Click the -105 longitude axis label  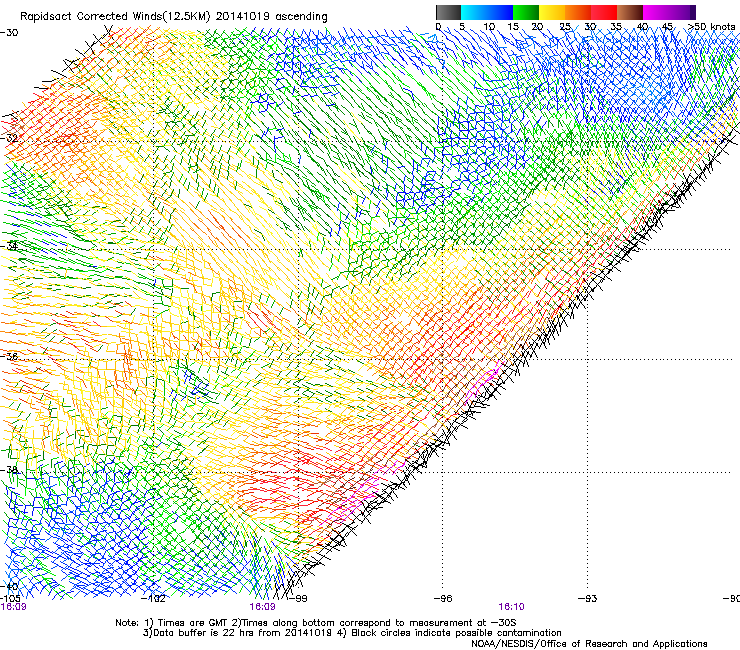(10, 599)
